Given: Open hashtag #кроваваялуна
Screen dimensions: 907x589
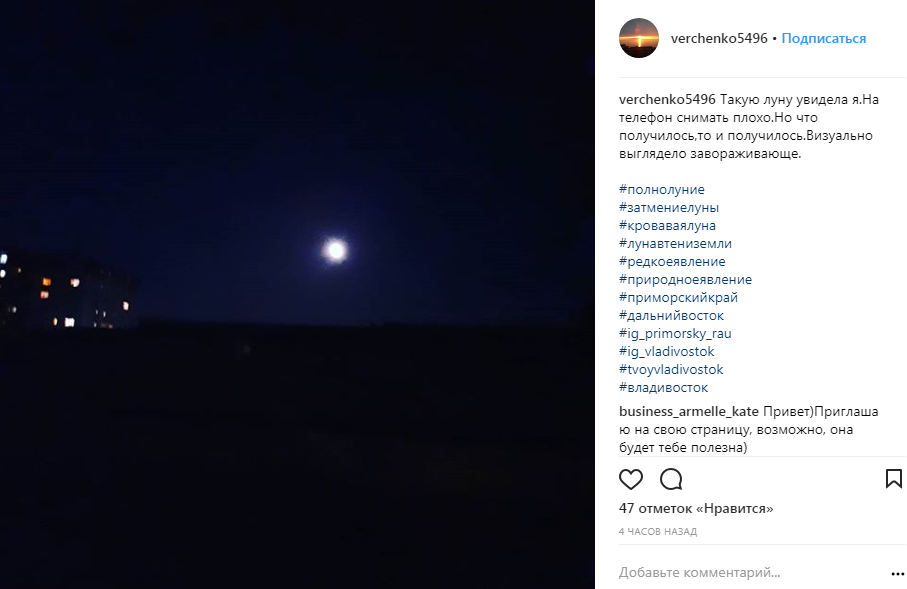Looking at the screenshot, I should tap(668, 225).
